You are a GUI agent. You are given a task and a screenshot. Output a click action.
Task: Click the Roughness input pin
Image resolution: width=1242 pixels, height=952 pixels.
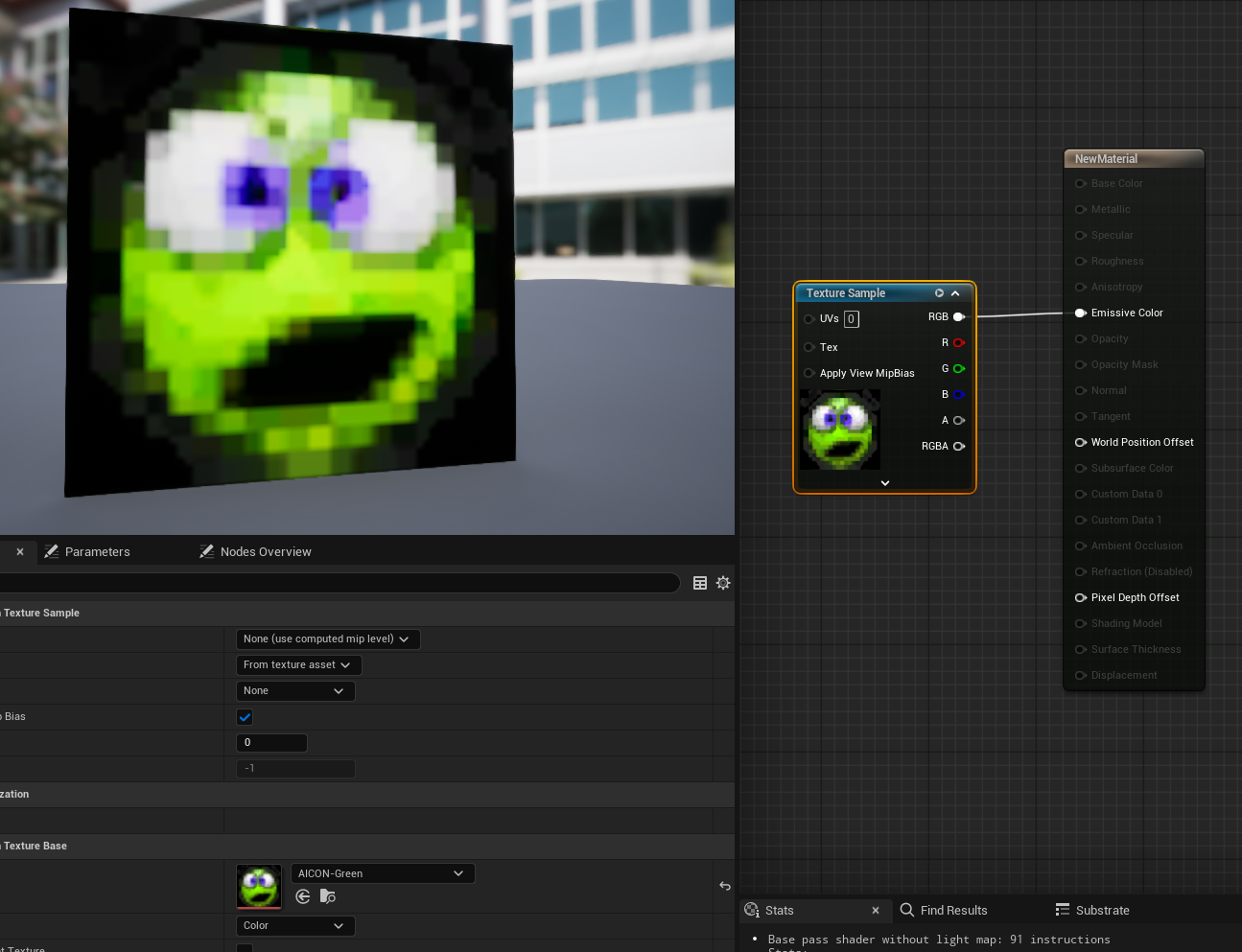point(1081,261)
